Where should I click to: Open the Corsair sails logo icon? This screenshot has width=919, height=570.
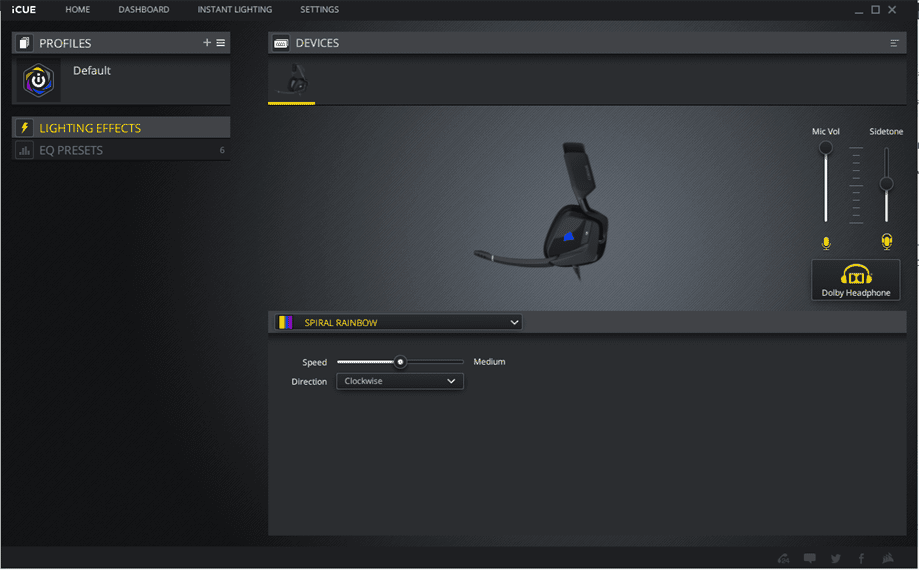pyautogui.click(x=887, y=558)
